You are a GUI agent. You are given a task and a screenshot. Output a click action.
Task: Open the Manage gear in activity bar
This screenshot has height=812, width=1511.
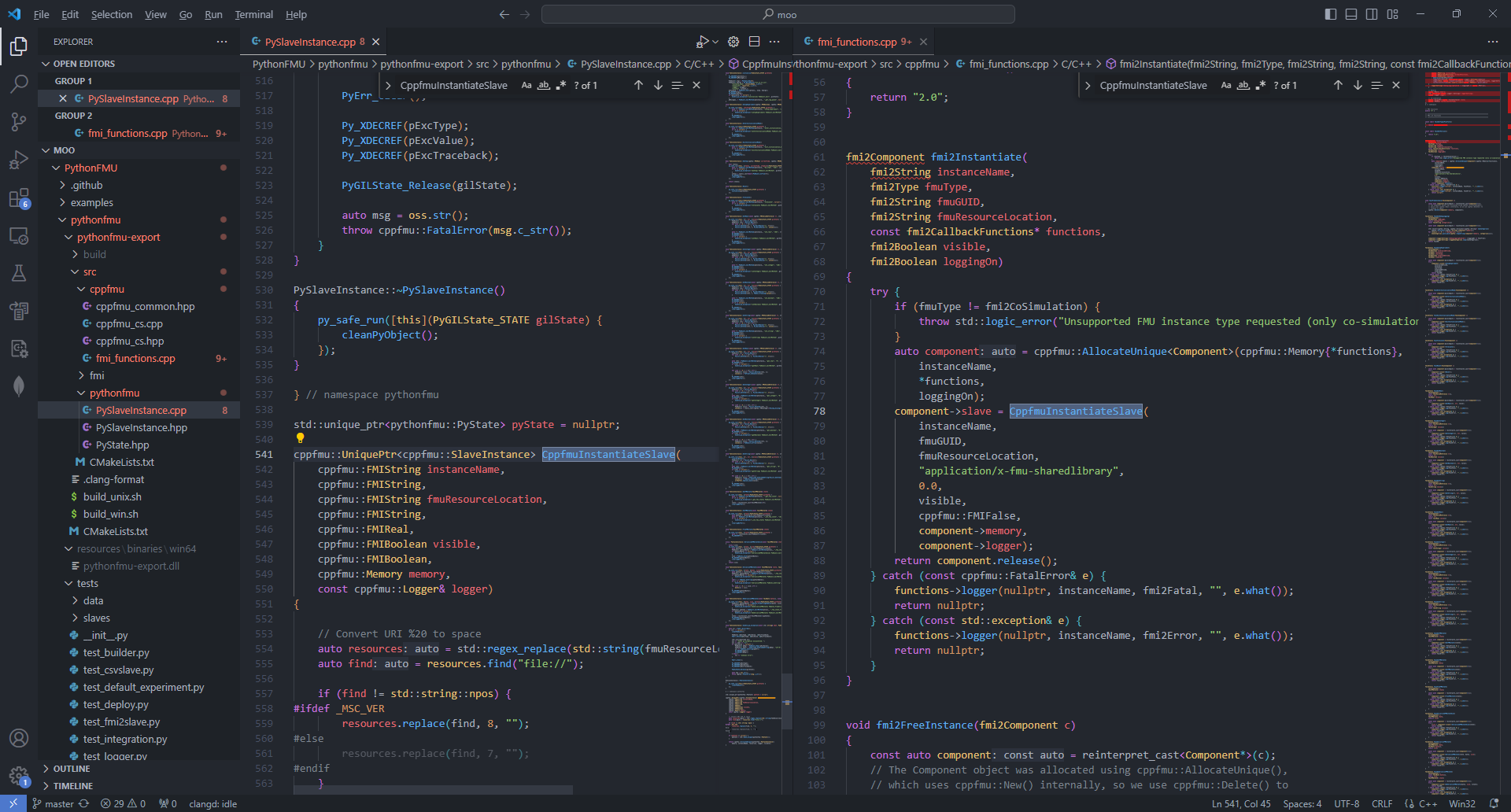(19, 776)
